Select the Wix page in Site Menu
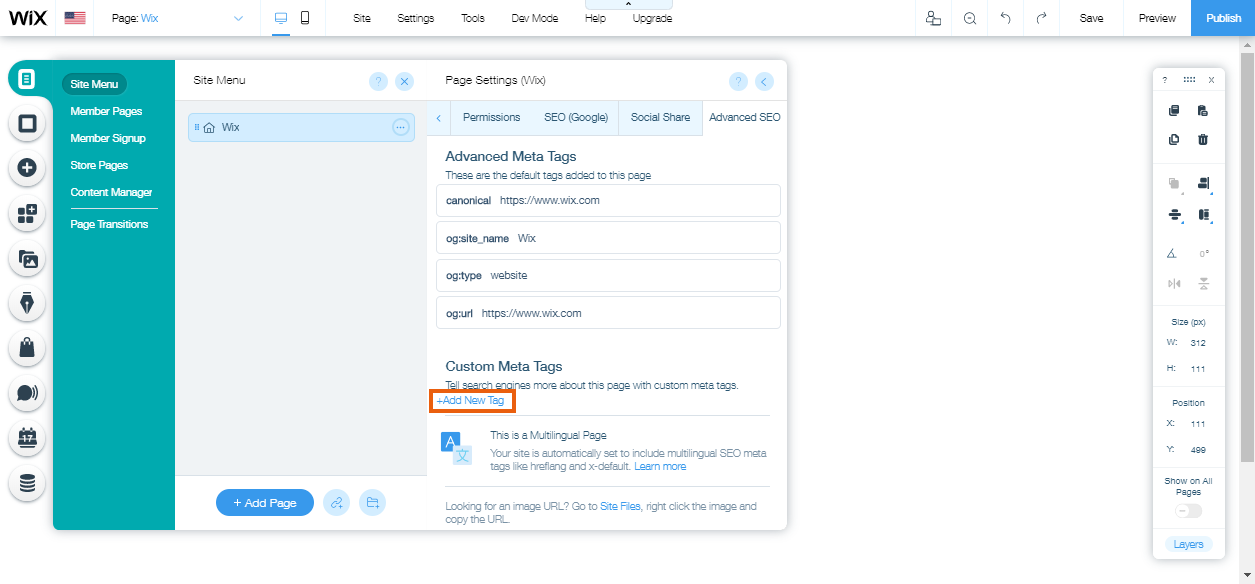The width and height of the screenshot is (1255, 584). pyautogui.click(x=301, y=127)
